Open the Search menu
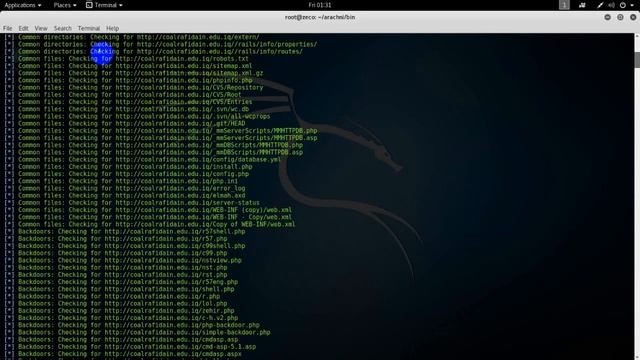The width and height of the screenshot is (640, 360). tap(62, 28)
